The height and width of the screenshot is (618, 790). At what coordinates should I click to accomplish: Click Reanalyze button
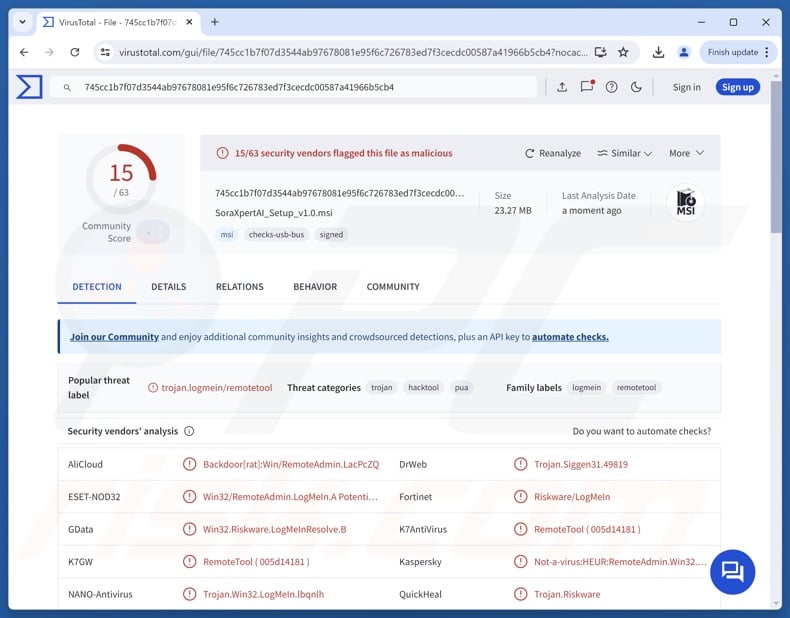click(553, 153)
